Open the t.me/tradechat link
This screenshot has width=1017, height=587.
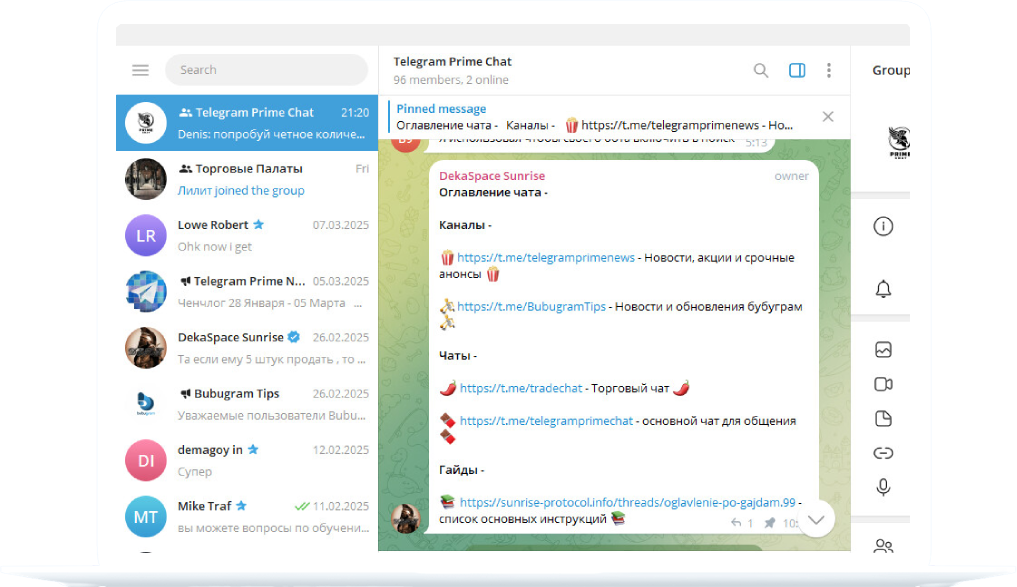click(x=524, y=388)
